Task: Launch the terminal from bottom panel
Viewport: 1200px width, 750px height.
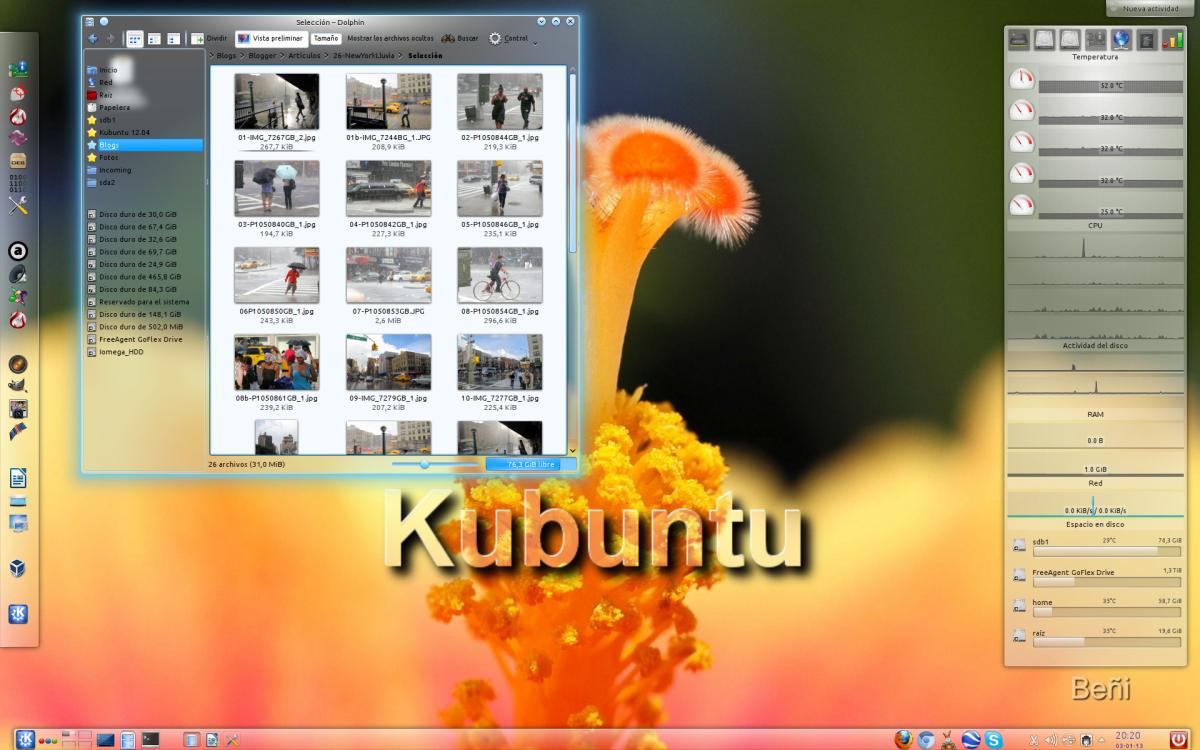Action: click(151, 739)
